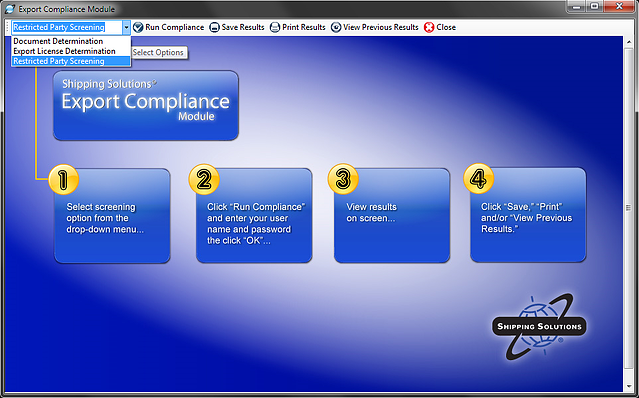Click the vertical scrollbar thumb grip
Screen dimensions: 639x398
coord(628,208)
